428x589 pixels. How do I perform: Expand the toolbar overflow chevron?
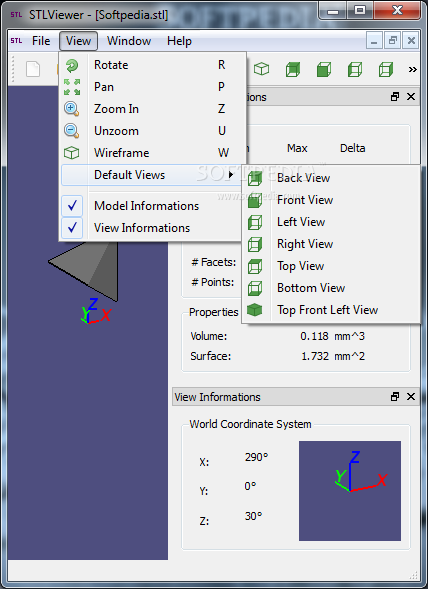412,69
